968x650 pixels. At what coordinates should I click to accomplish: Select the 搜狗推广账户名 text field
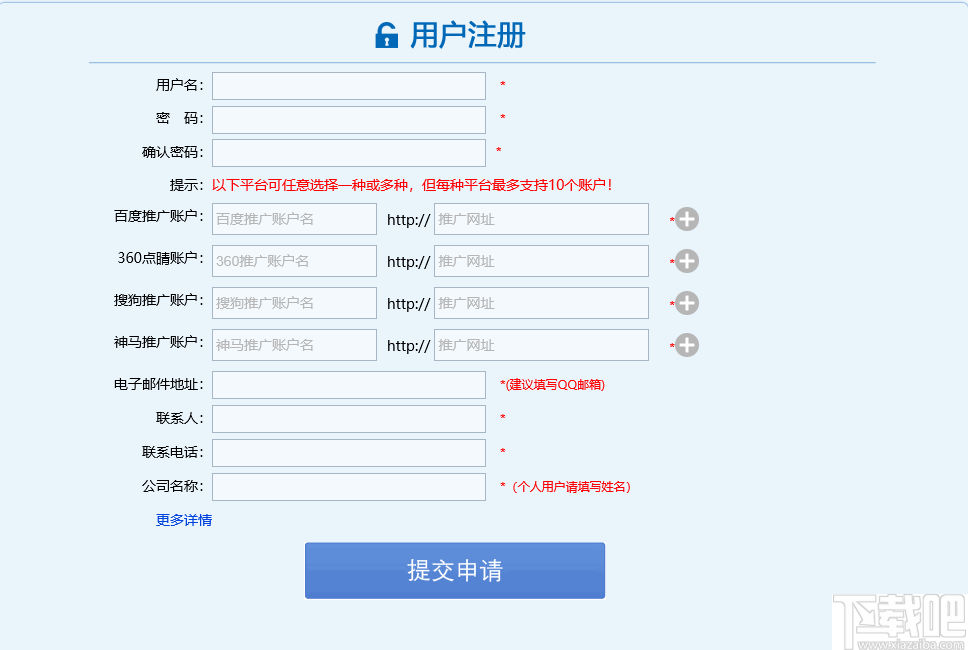pos(293,302)
